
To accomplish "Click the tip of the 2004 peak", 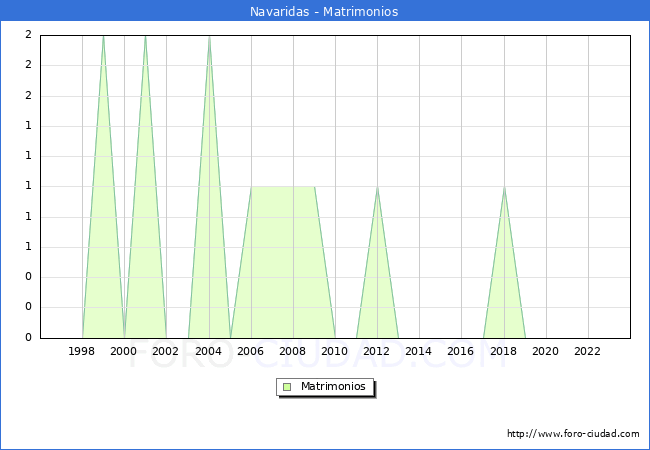I will tap(209, 36).
